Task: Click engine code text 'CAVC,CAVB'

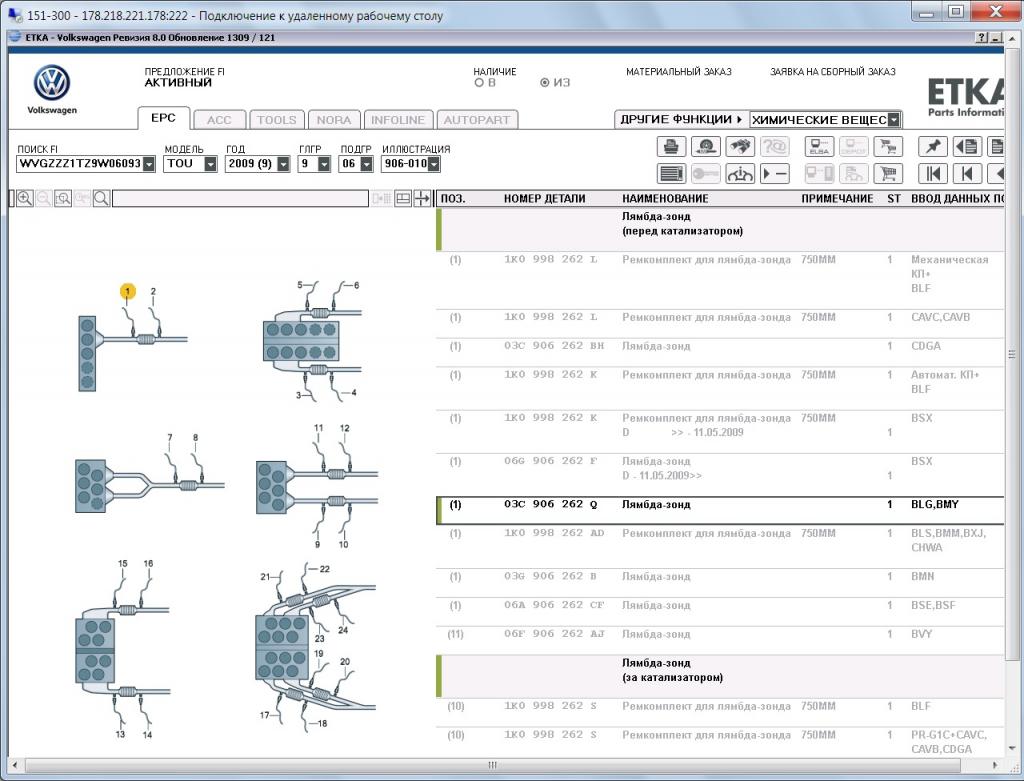Action: (940, 317)
